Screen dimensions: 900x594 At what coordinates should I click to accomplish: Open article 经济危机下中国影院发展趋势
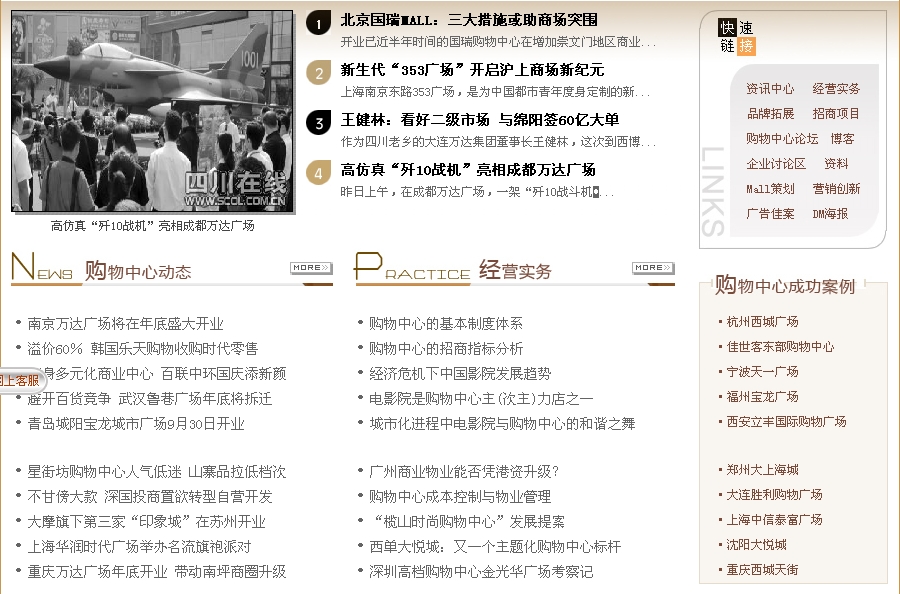click(460, 374)
